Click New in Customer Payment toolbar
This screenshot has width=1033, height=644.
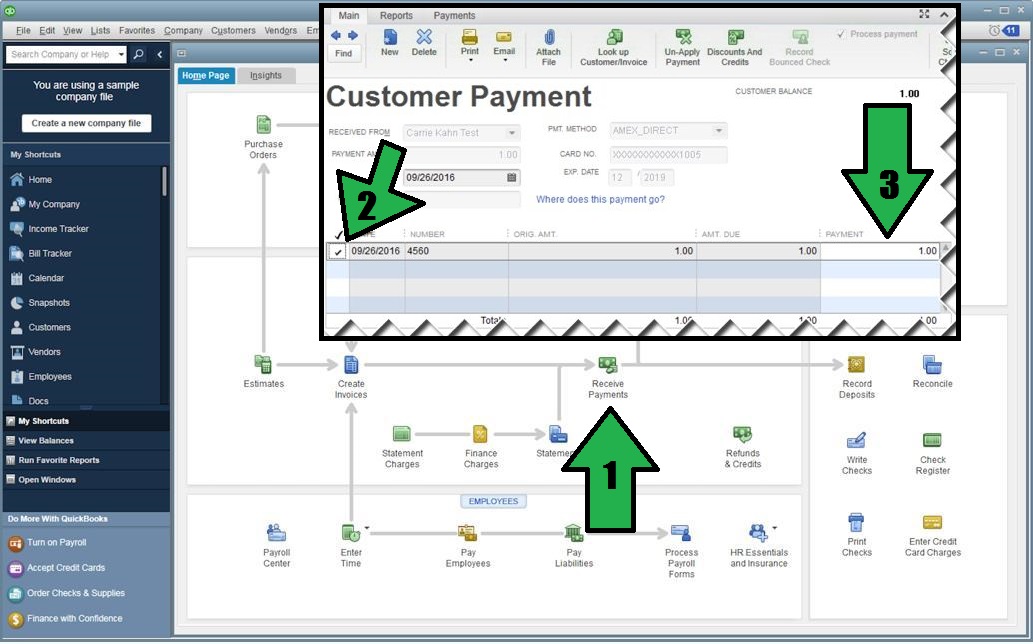pos(389,43)
